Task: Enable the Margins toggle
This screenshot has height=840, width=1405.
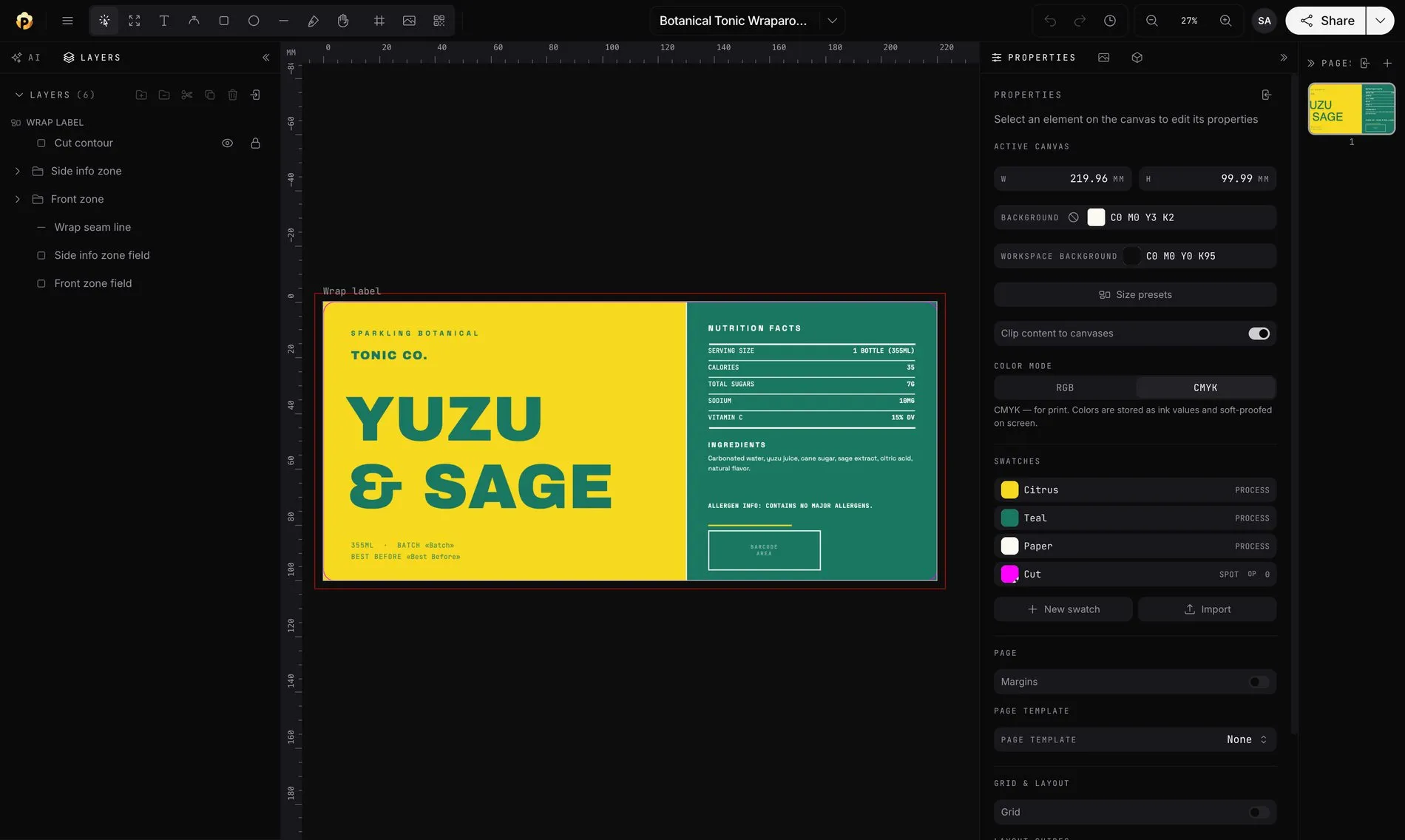Action: (x=1259, y=682)
